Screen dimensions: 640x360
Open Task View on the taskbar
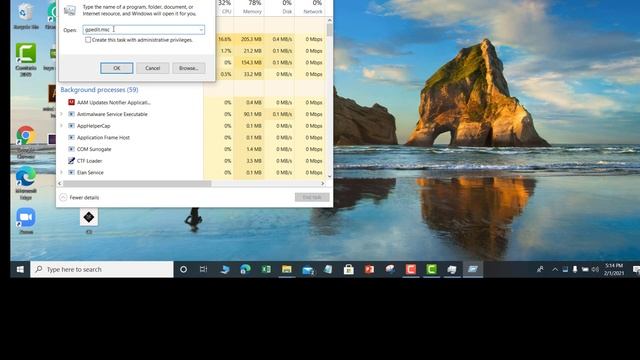pos(203,269)
